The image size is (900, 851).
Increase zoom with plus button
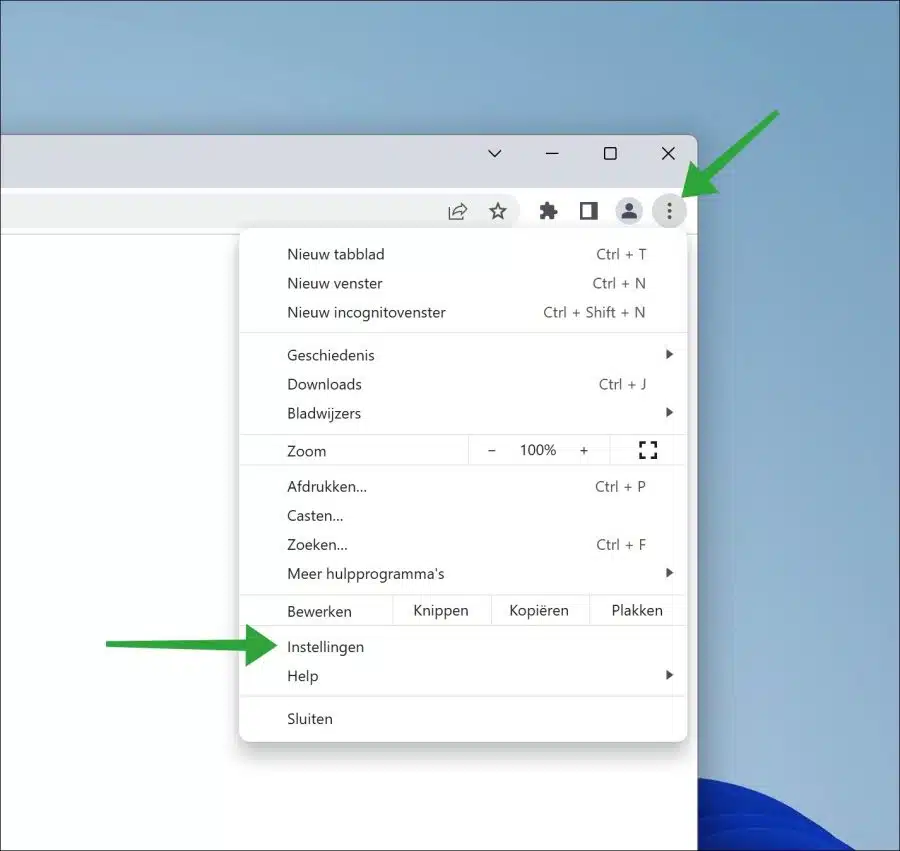584,450
